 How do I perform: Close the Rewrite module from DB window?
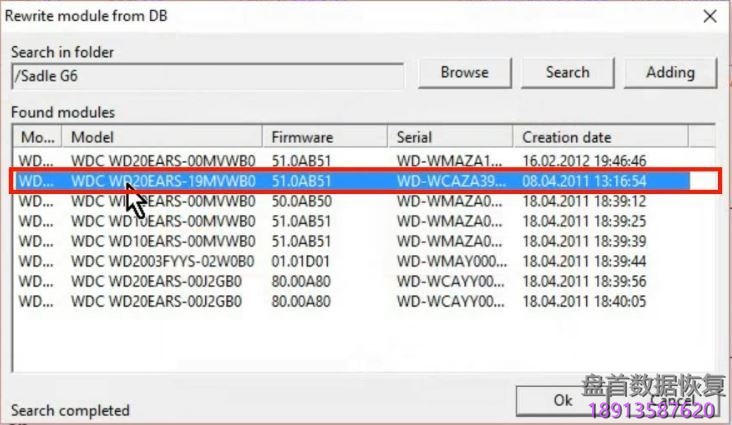(x=709, y=16)
